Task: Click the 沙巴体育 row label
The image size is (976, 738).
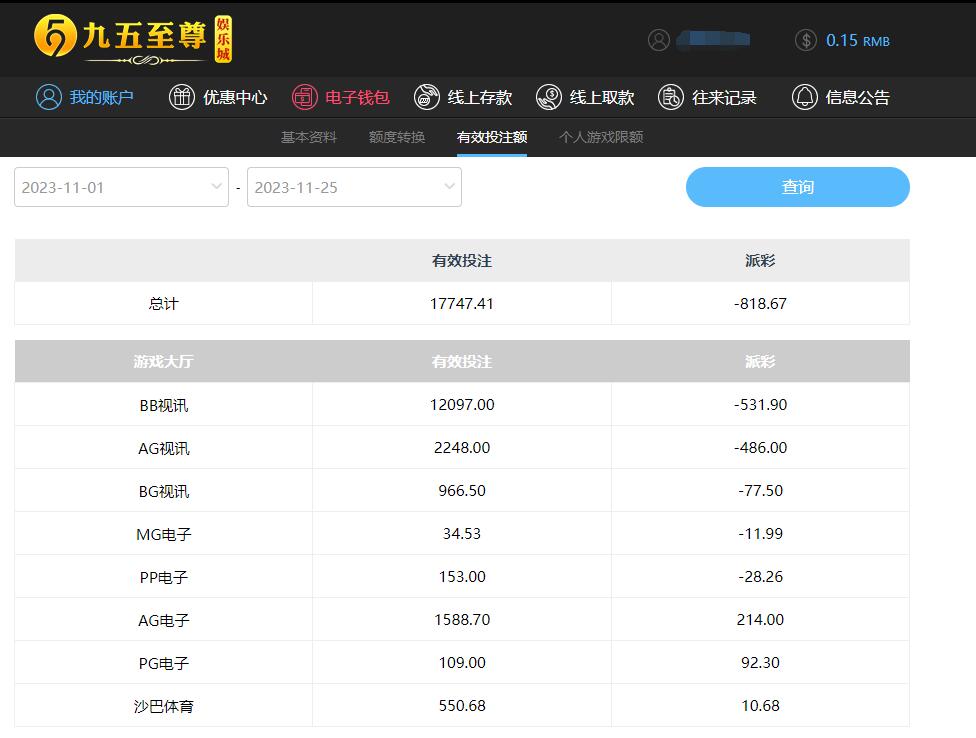Action: click(x=164, y=706)
